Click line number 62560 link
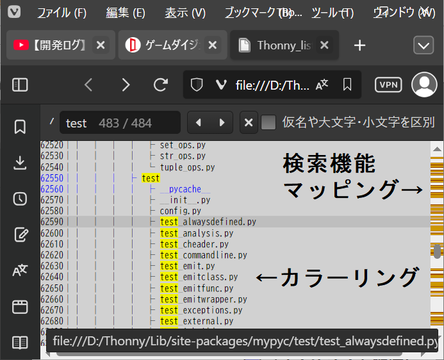 [52, 189]
